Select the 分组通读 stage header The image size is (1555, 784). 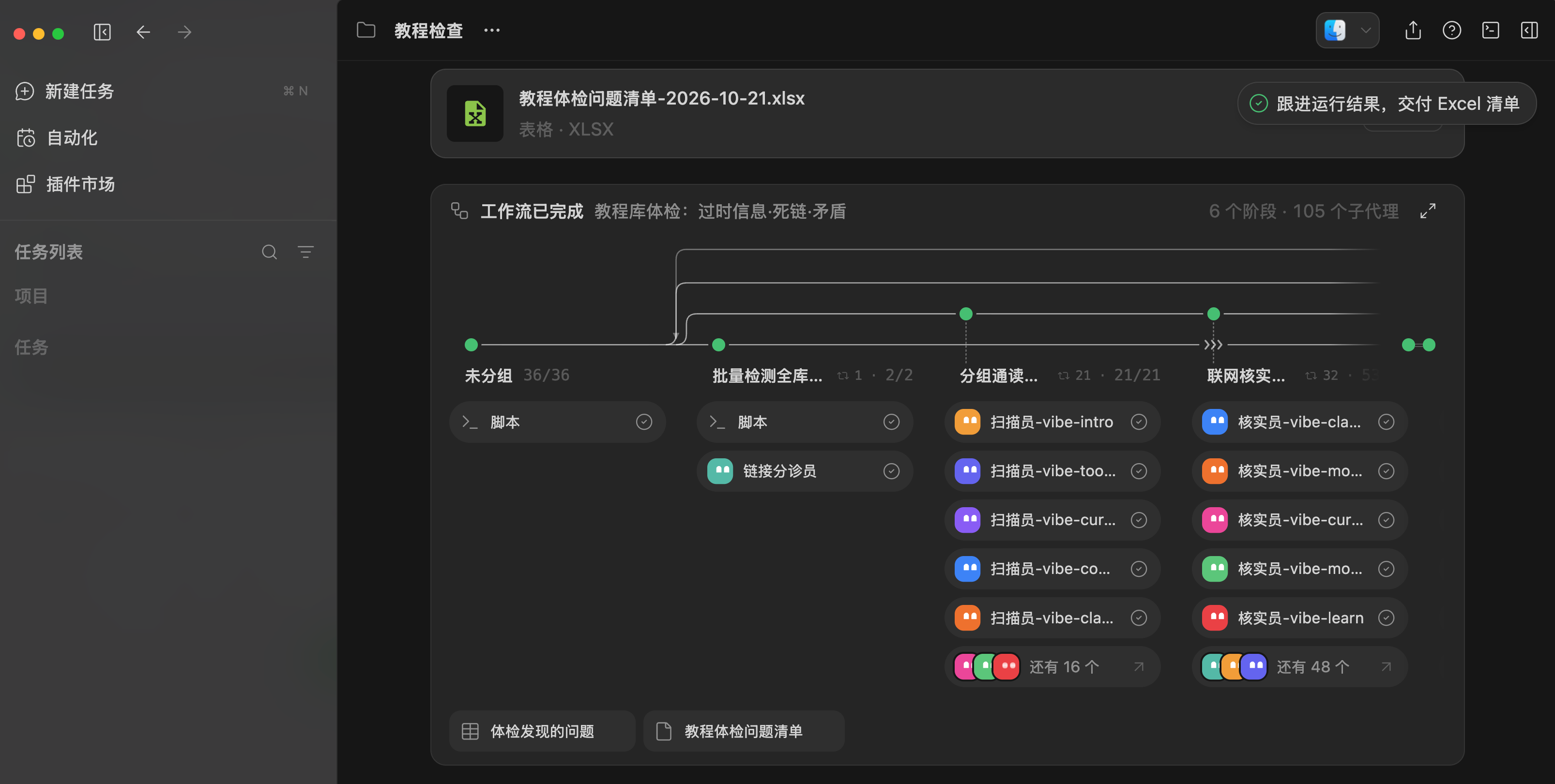point(998,376)
